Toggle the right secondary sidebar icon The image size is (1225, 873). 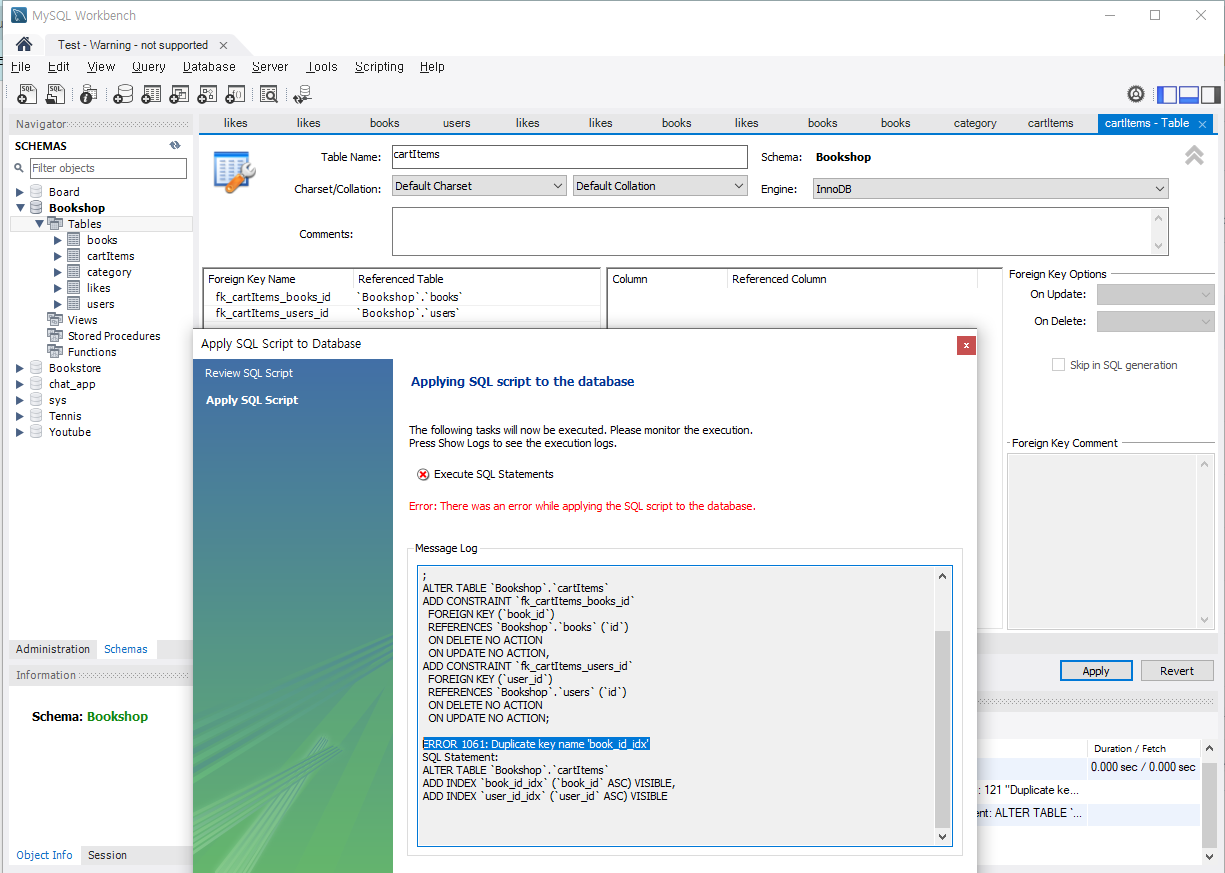pos(1211,95)
